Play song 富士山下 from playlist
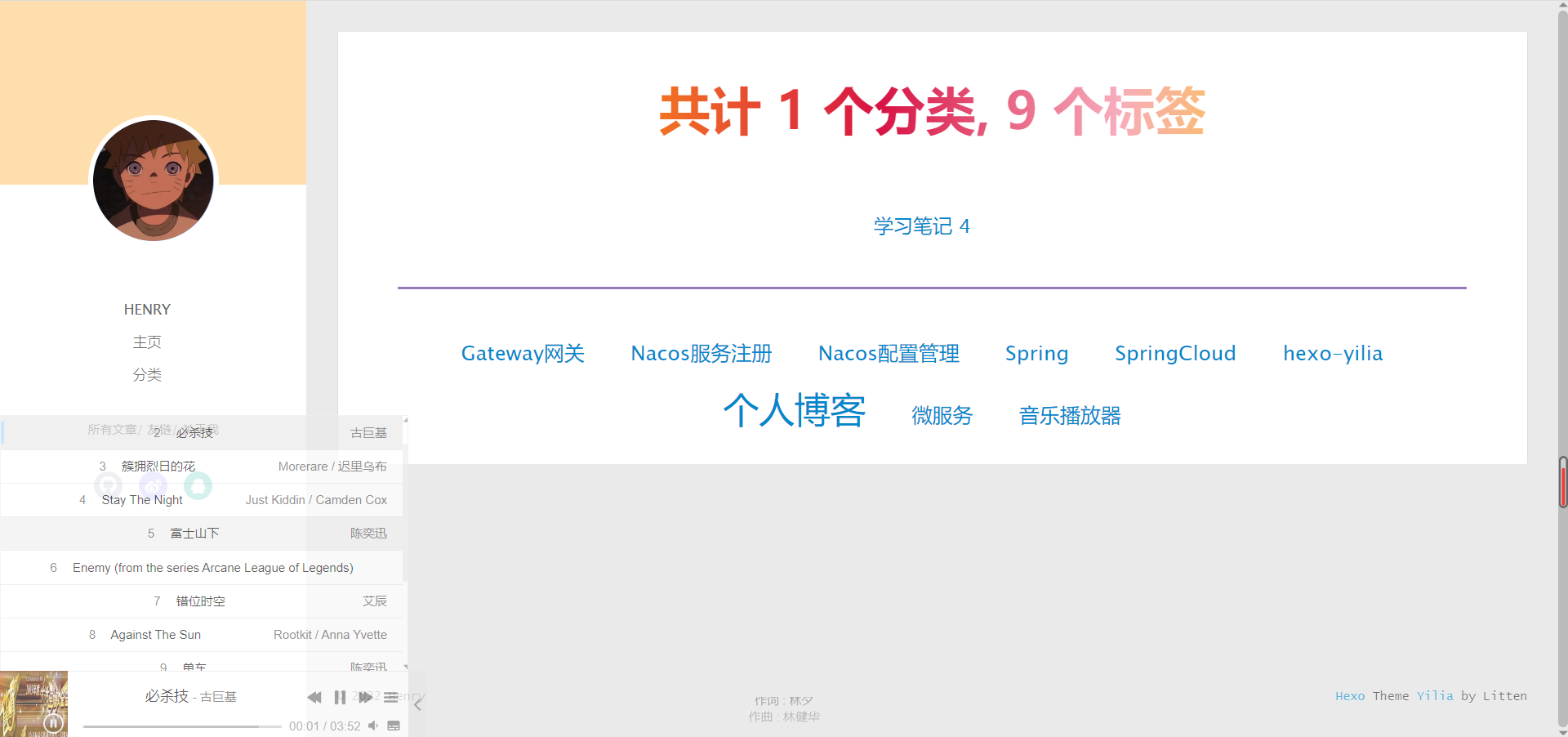Viewport: 1568px width, 737px height. coord(194,534)
